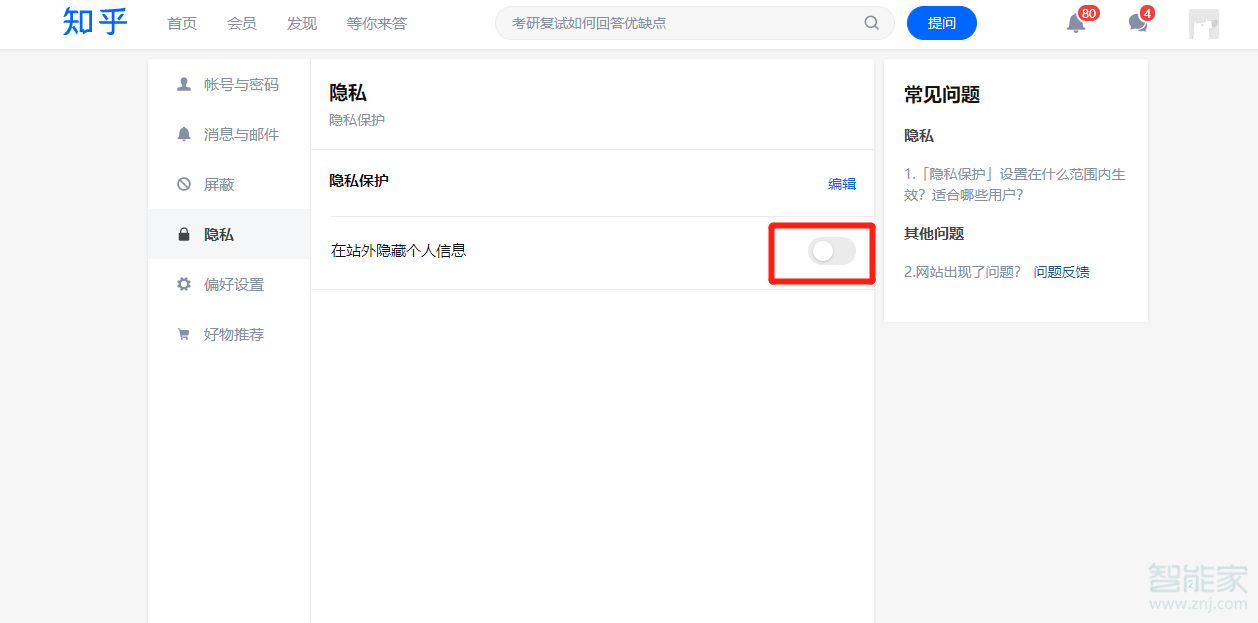1258x623 pixels.
Task: Click the Zhihu logo
Action: [93, 23]
